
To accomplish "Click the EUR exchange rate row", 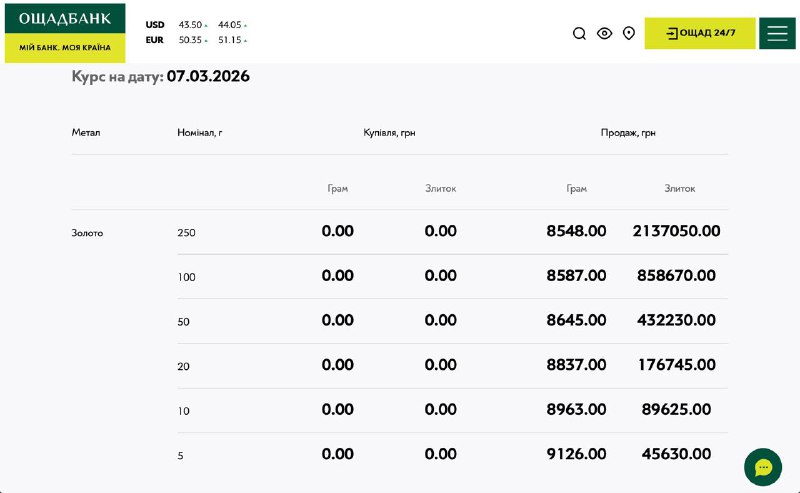I will click(196, 40).
